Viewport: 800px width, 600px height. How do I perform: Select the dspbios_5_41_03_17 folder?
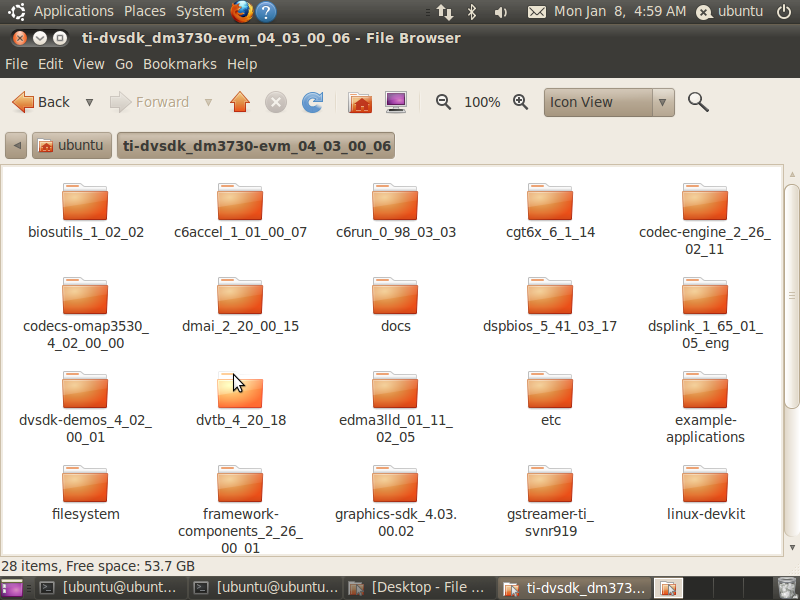pos(550,305)
